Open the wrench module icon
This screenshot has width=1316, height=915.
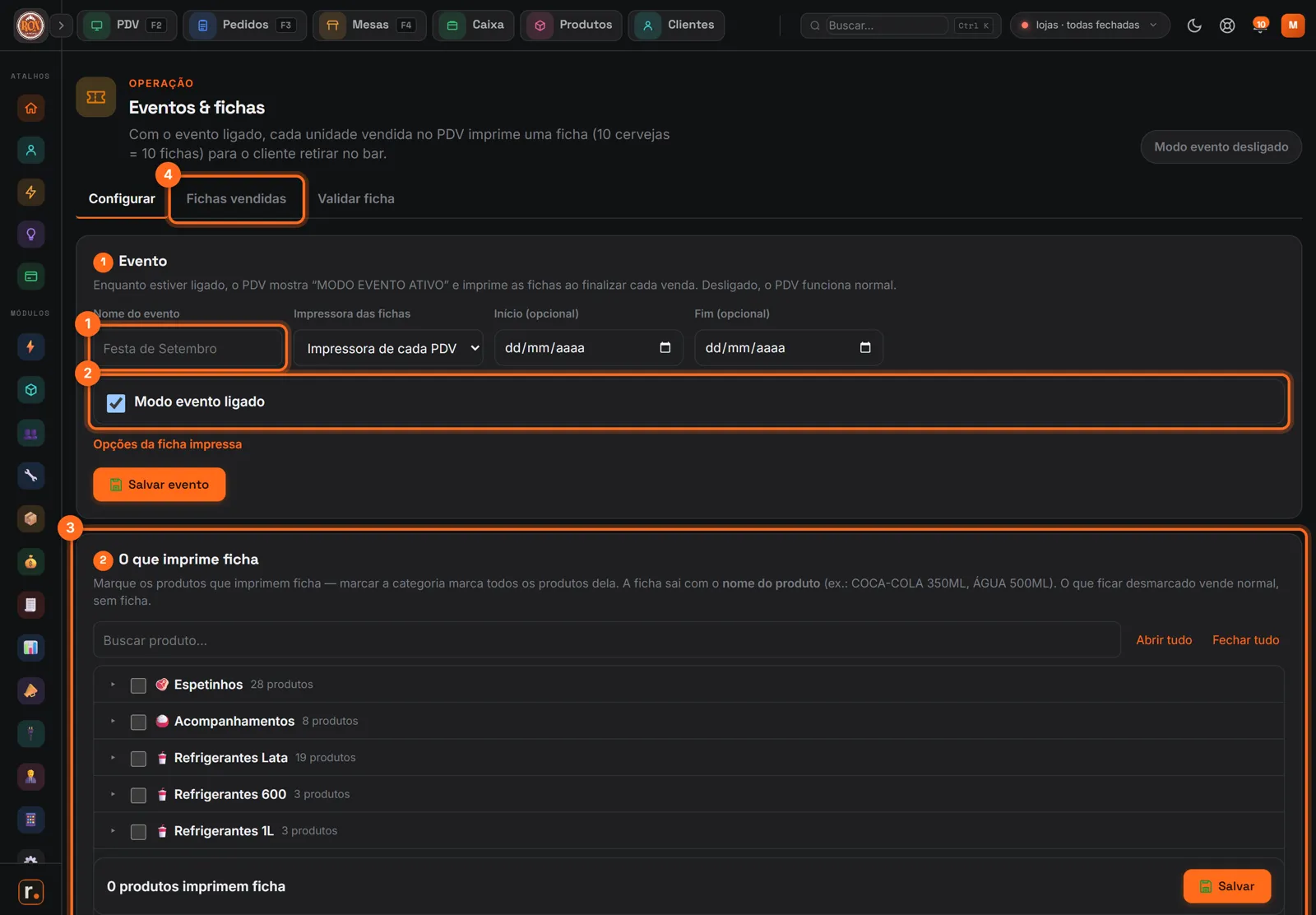(x=30, y=476)
